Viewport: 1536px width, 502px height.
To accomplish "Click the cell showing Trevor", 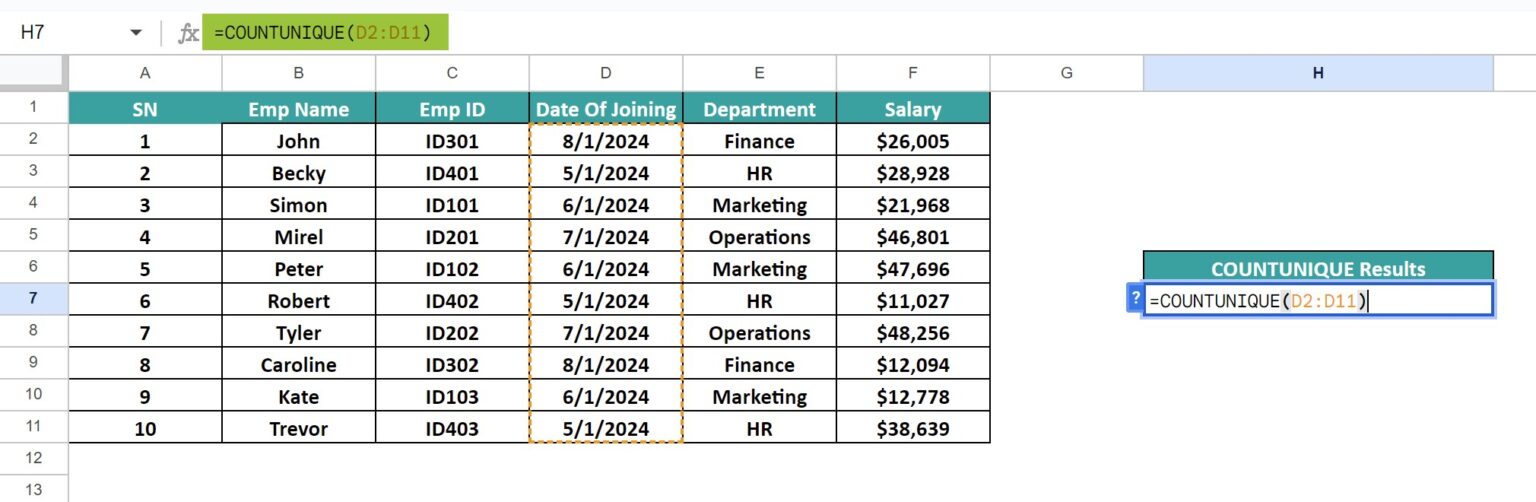I will click(x=299, y=428).
